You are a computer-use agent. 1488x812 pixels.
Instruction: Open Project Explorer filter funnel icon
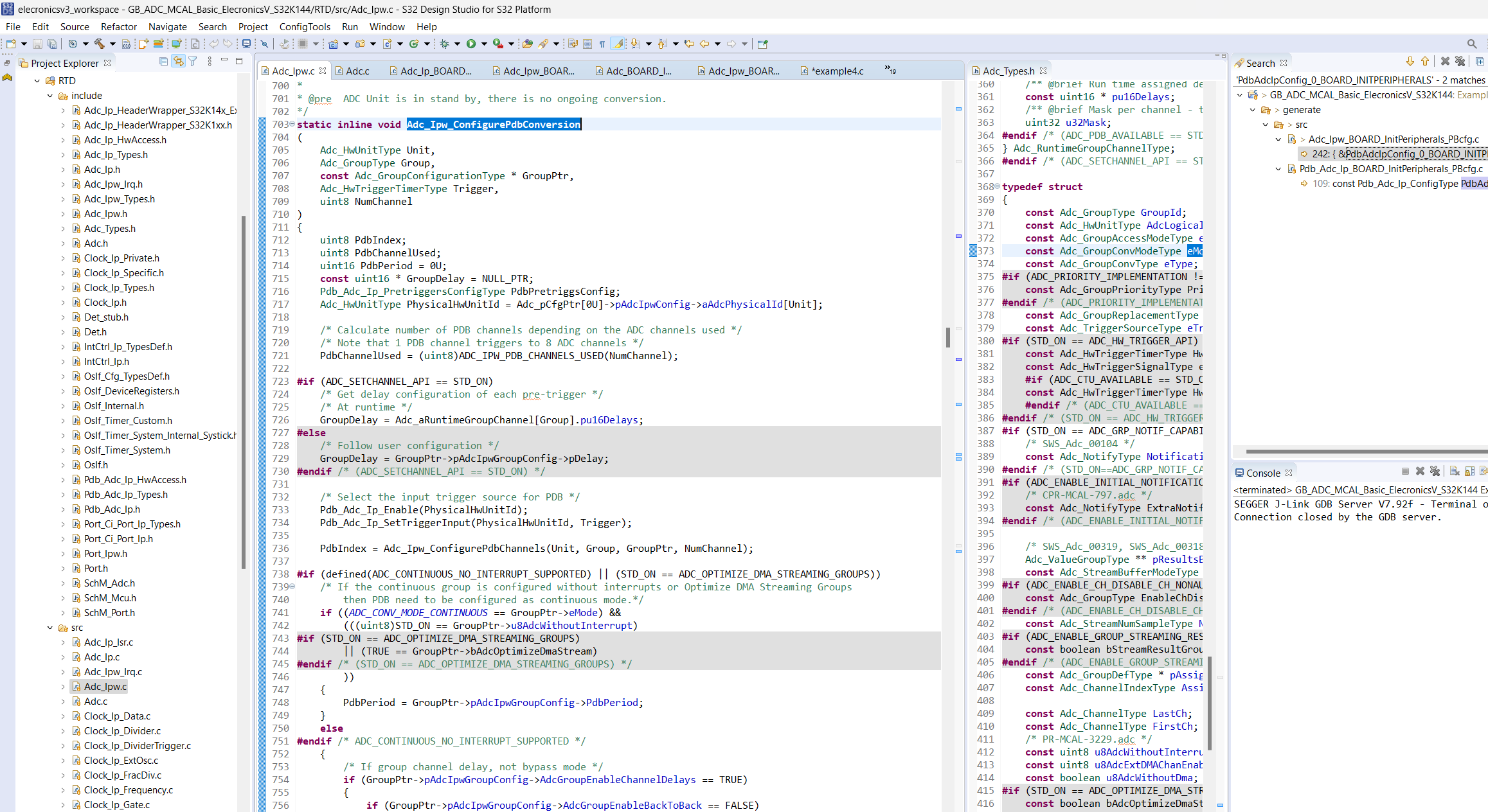pyautogui.click(x=193, y=62)
